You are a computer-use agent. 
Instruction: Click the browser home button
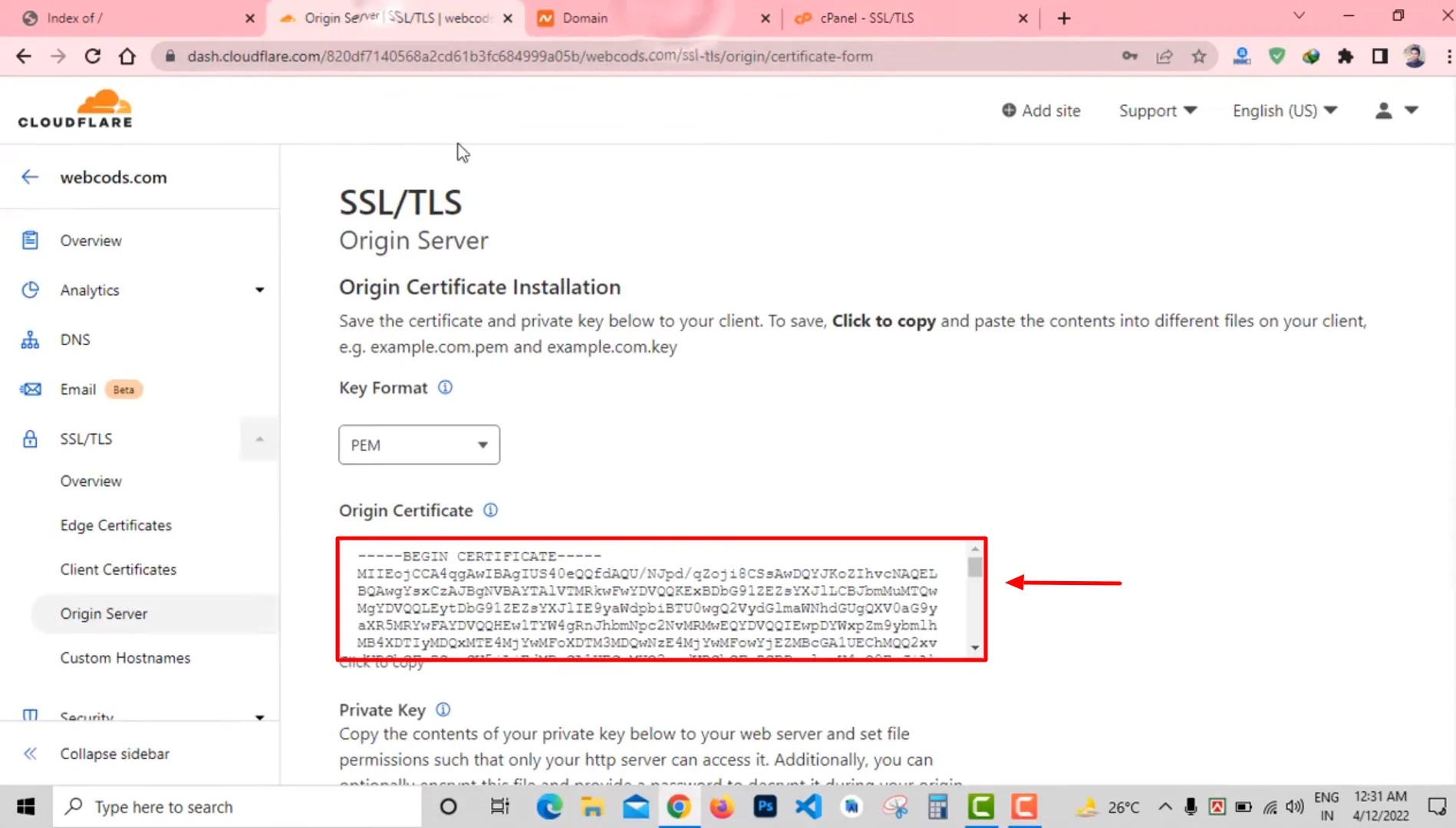[x=127, y=56]
